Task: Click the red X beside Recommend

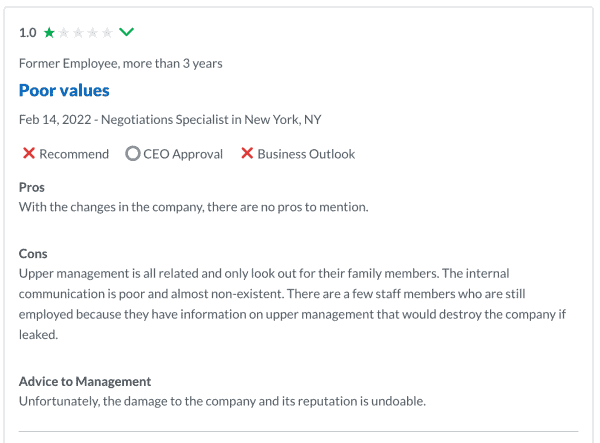Action: point(29,154)
